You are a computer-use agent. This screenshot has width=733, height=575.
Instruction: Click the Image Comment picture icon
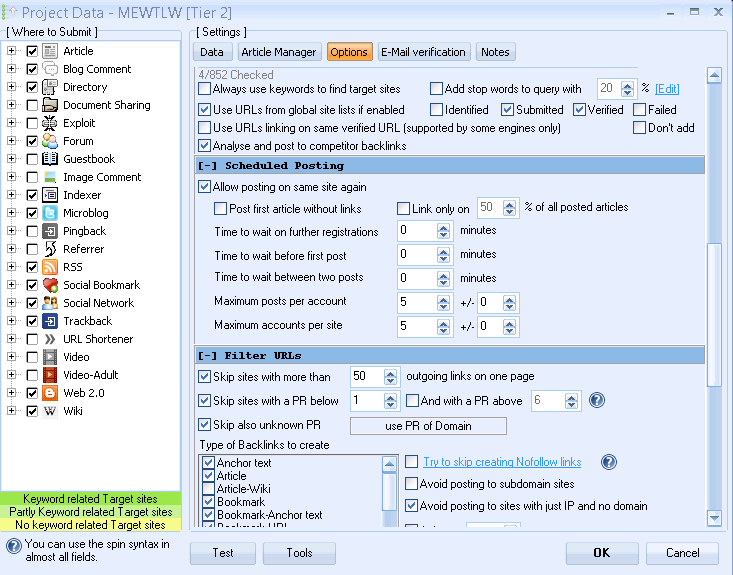[50, 177]
